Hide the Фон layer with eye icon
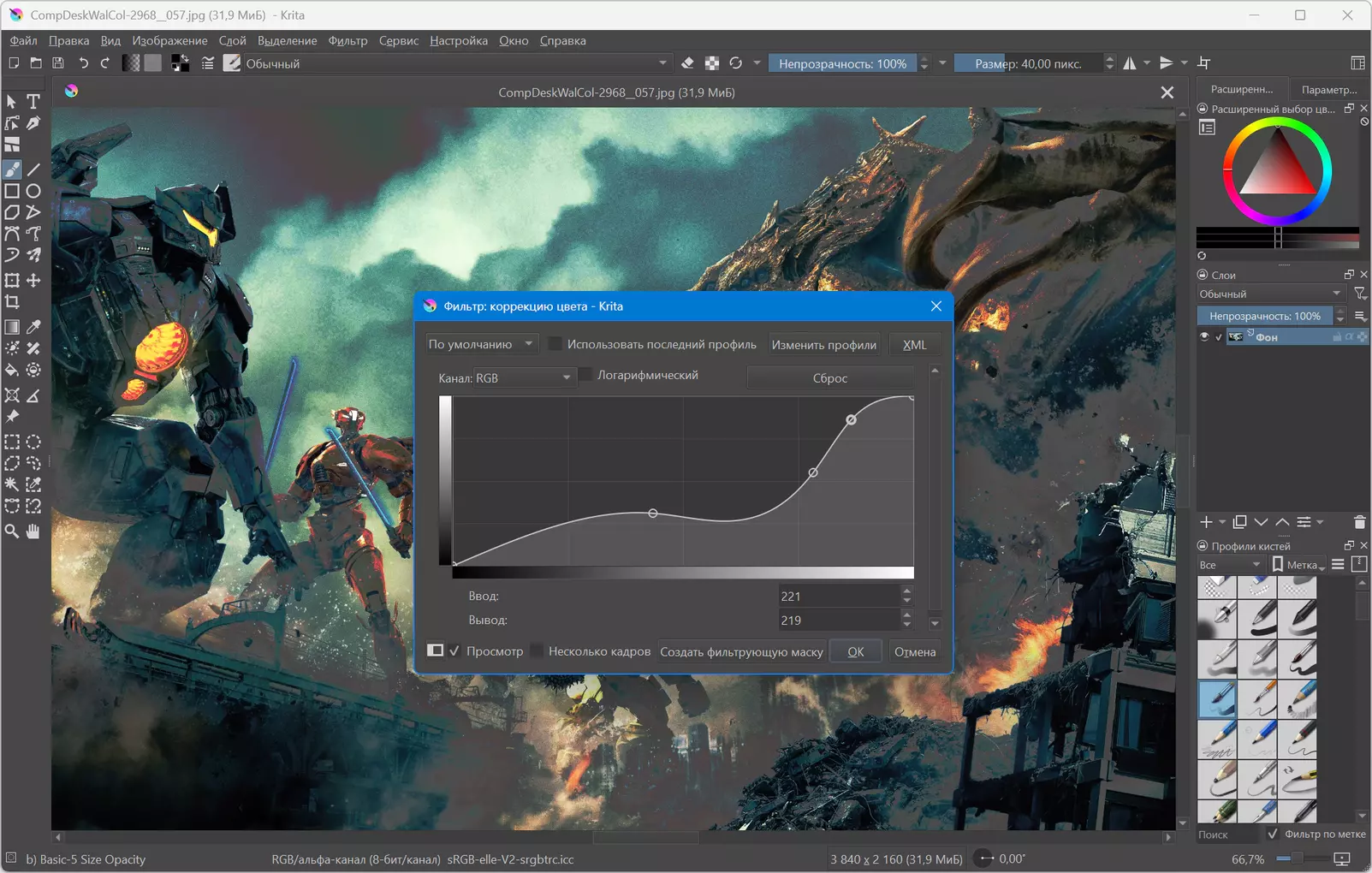Viewport: 1372px width, 873px height. coord(1204,337)
